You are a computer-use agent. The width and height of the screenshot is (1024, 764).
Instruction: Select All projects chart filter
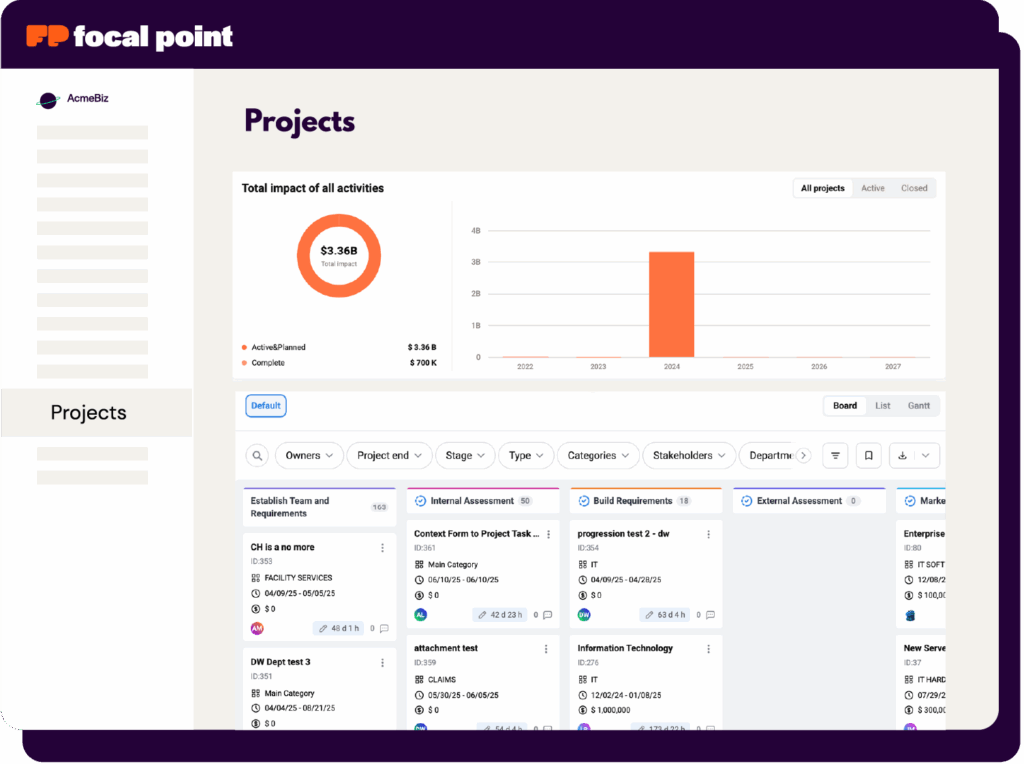(822, 188)
